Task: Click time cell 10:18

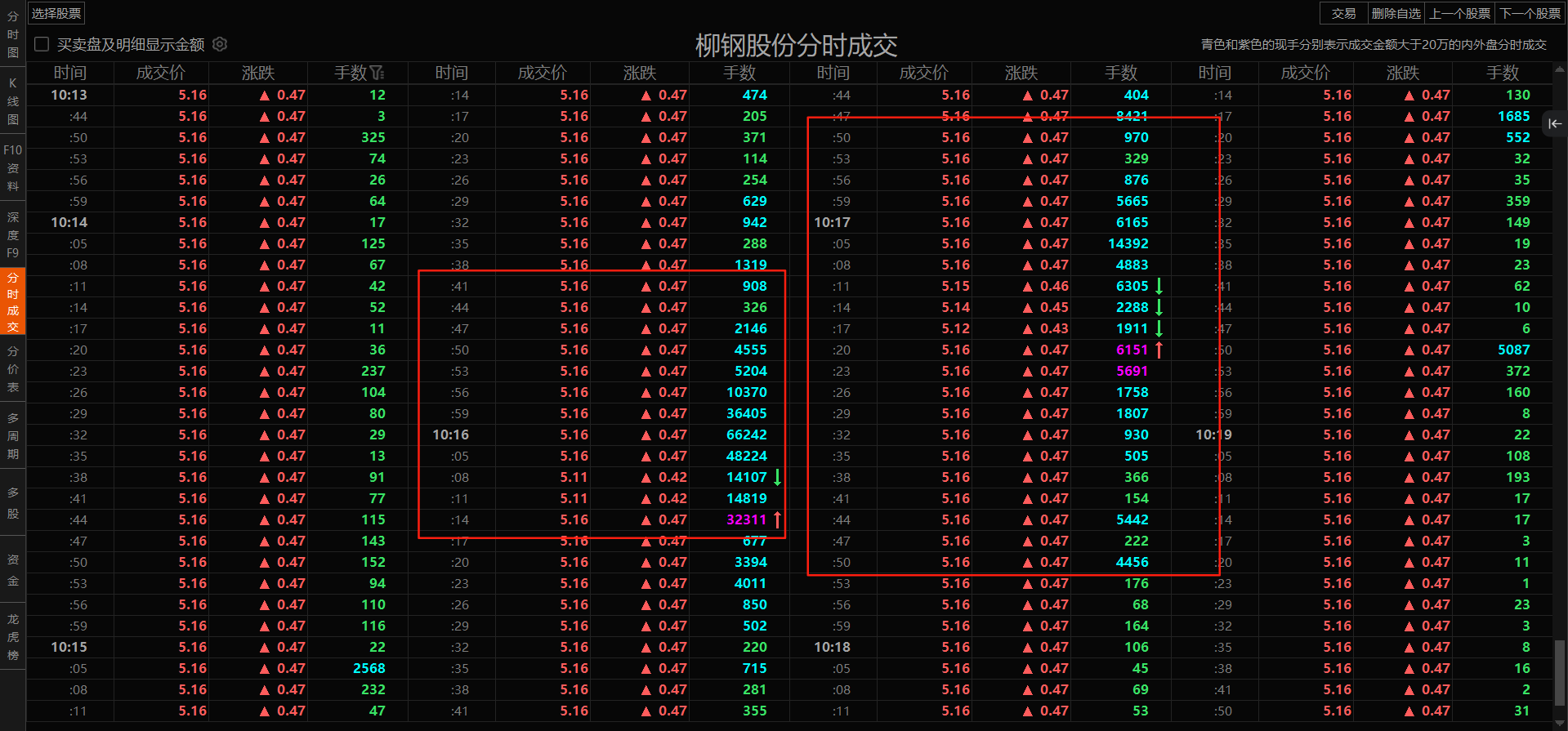Action: pos(832,647)
